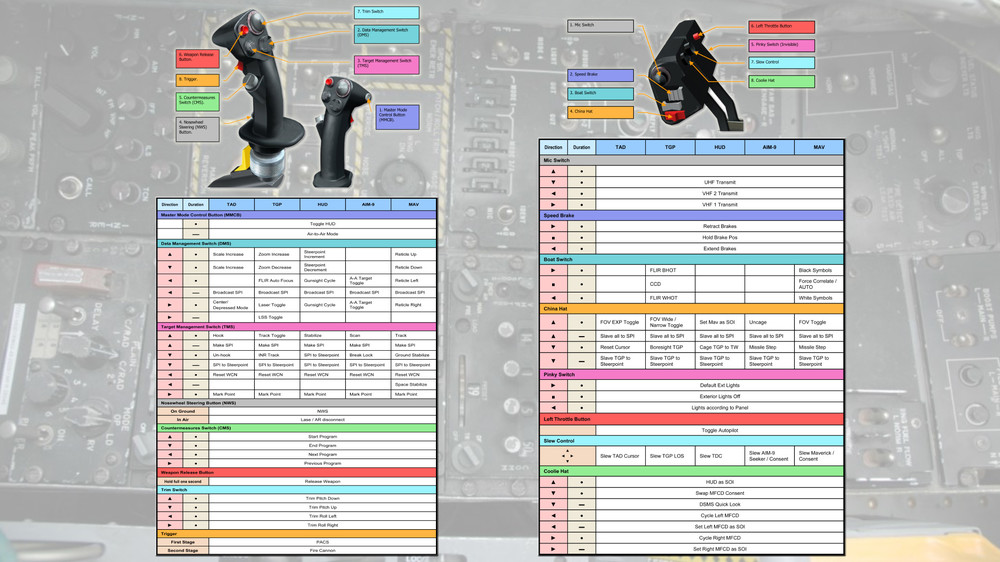Click the '2. Data Management Switch (DMS)' callout label

(386, 34)
